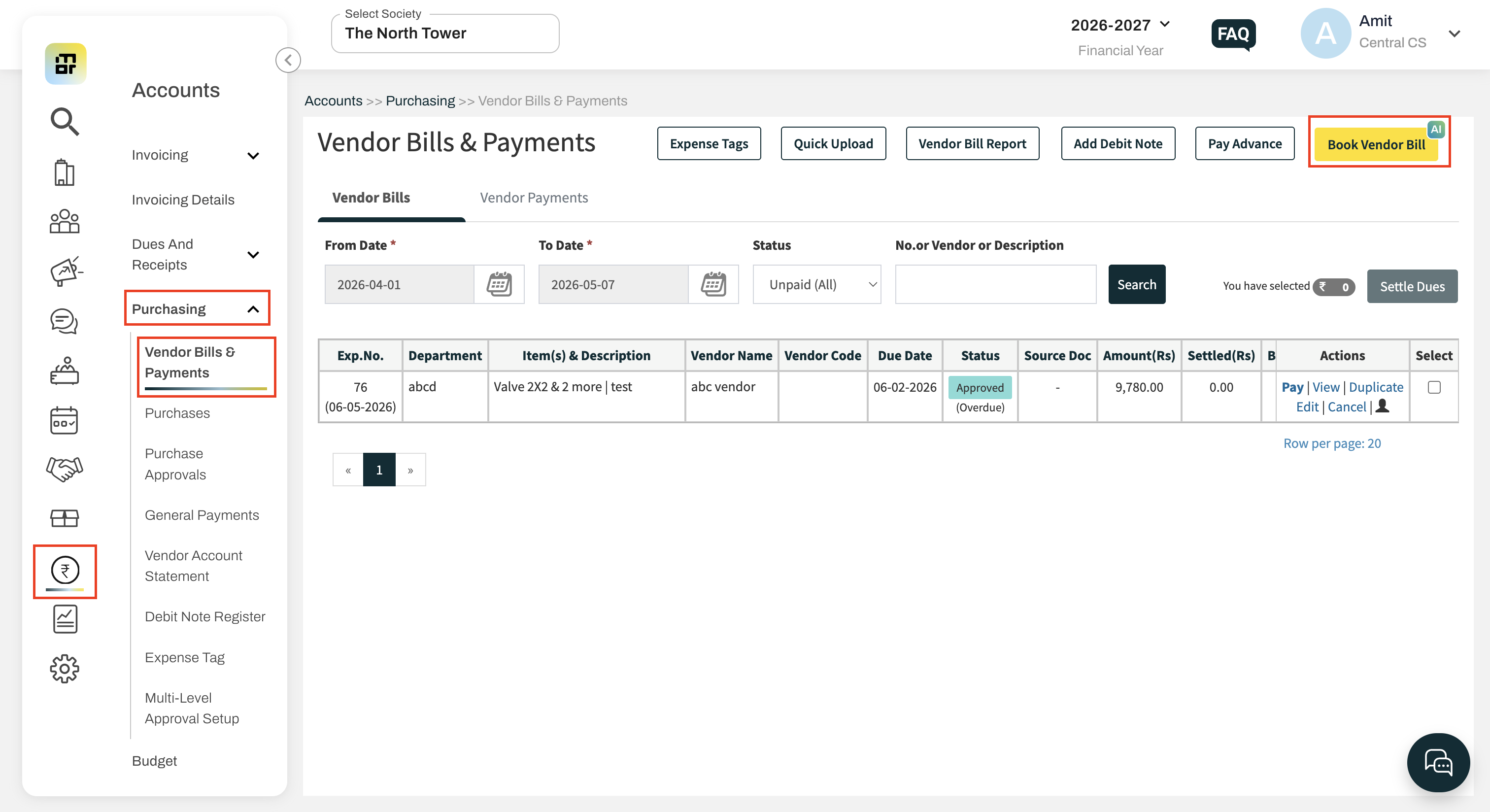Switch to the Vendor Bills tab
The height and width of the screenshot is (812, 1490).
pyautogui.click(x=371, y=198)
